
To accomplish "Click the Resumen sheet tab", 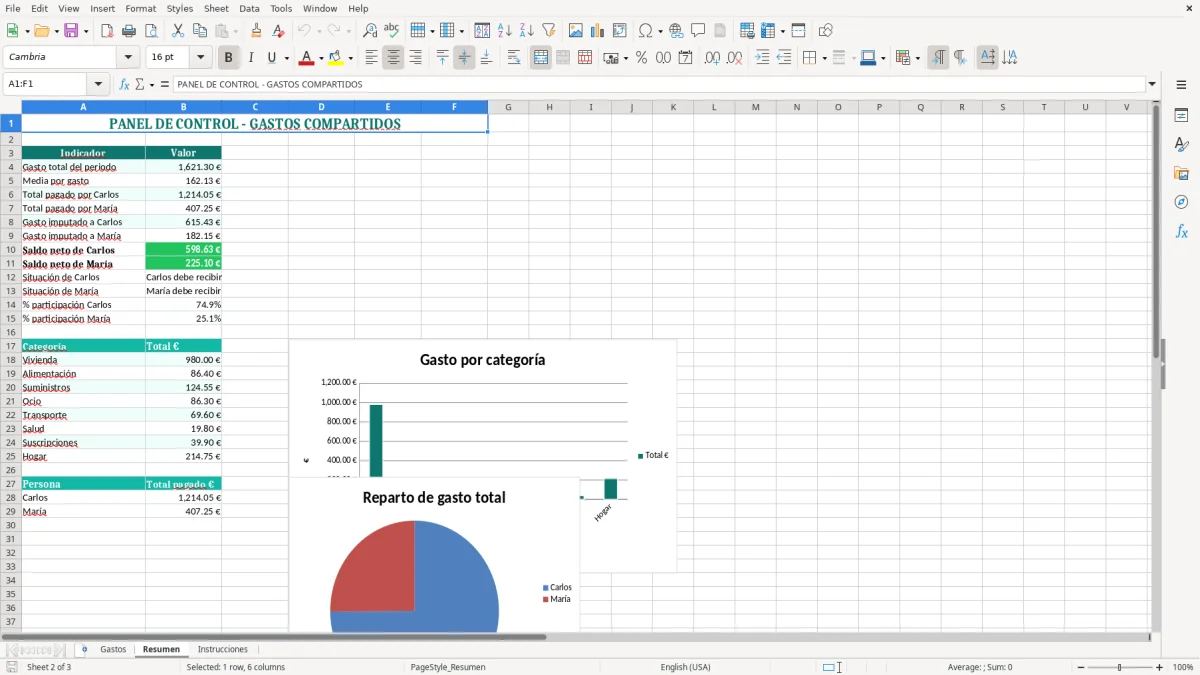I will (x=161, y=649).
